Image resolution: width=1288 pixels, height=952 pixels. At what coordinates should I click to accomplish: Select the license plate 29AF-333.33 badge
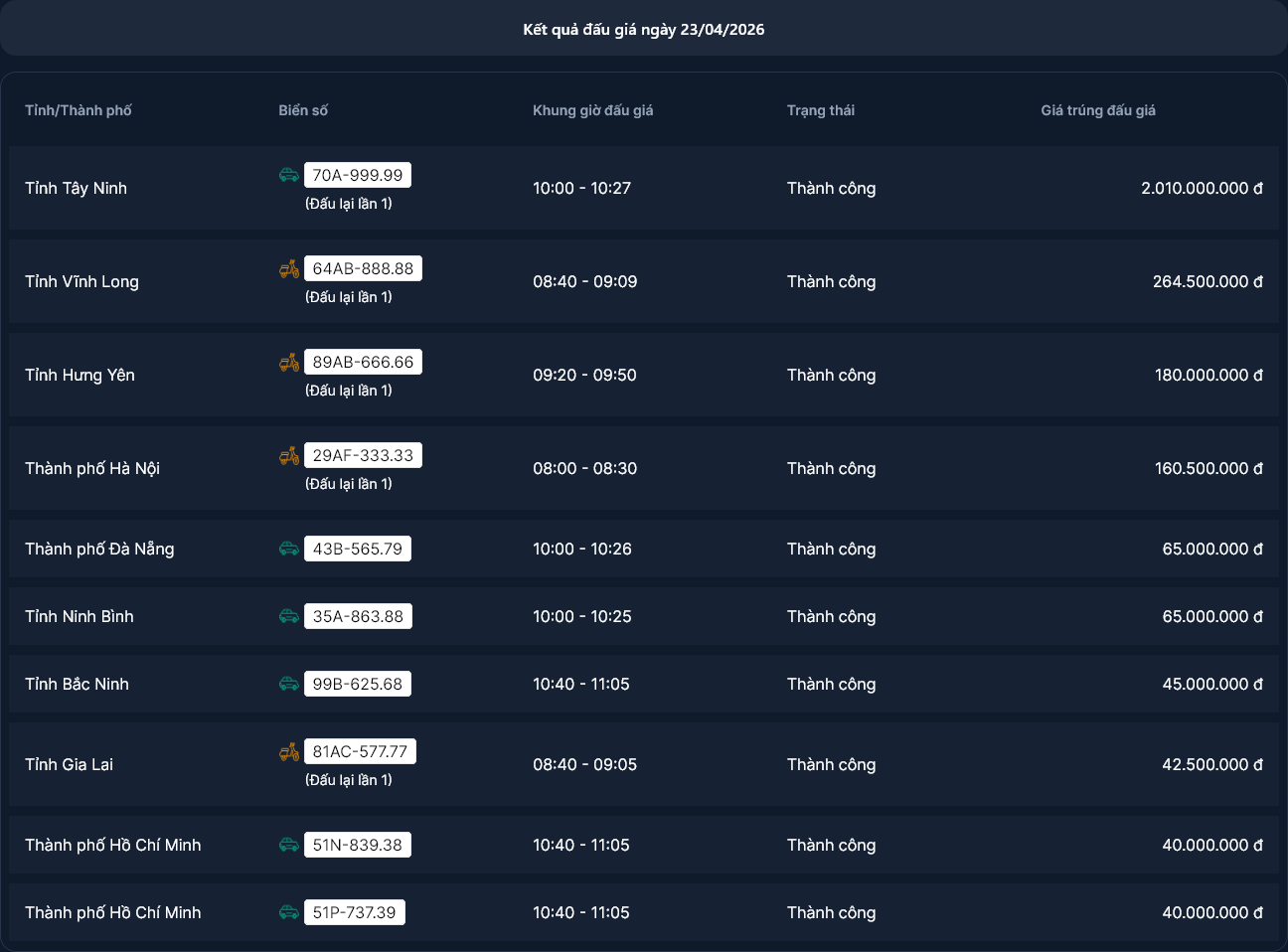click(363, 455)
